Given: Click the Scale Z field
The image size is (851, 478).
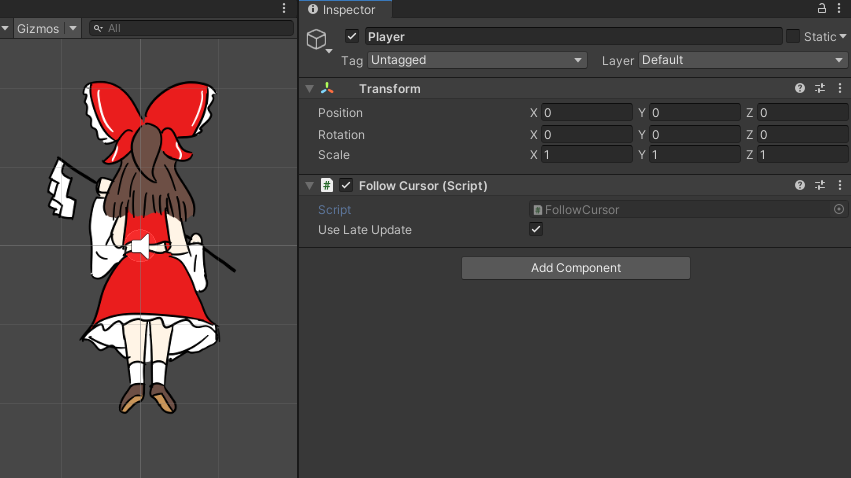Looking at the screenshot, I should [x=803, y=155].
